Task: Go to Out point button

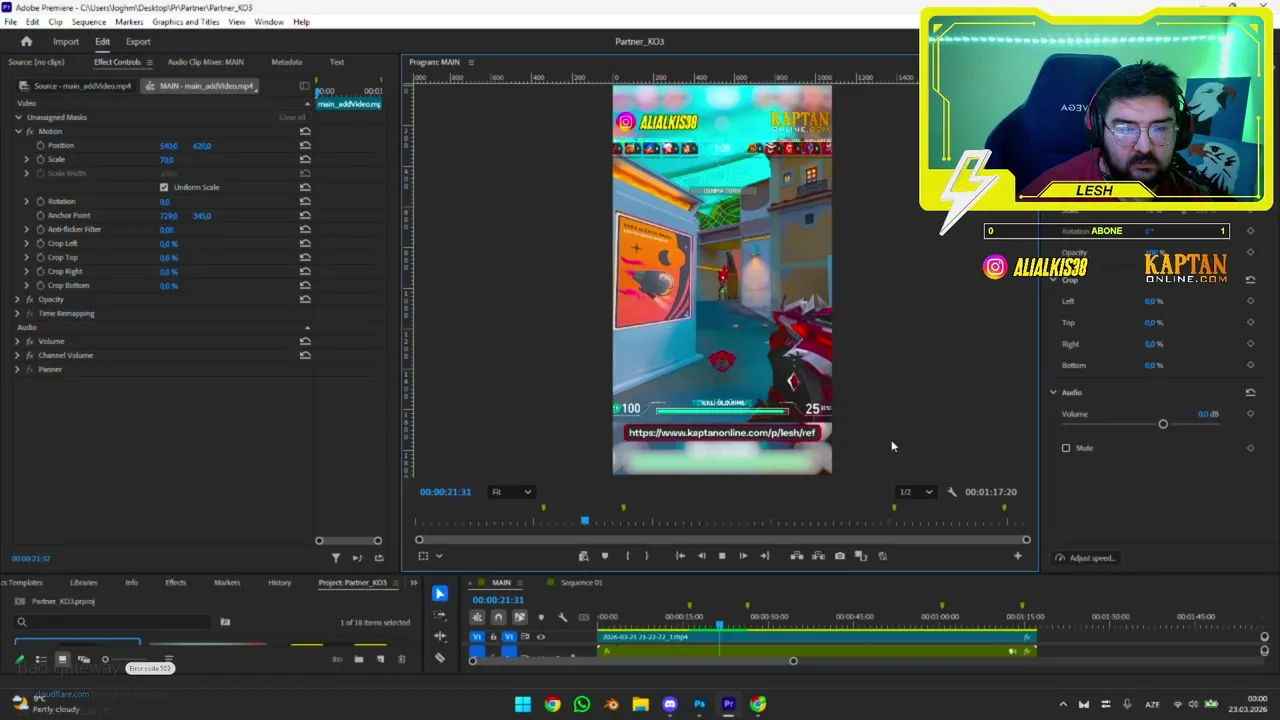Action: point(765,556)
